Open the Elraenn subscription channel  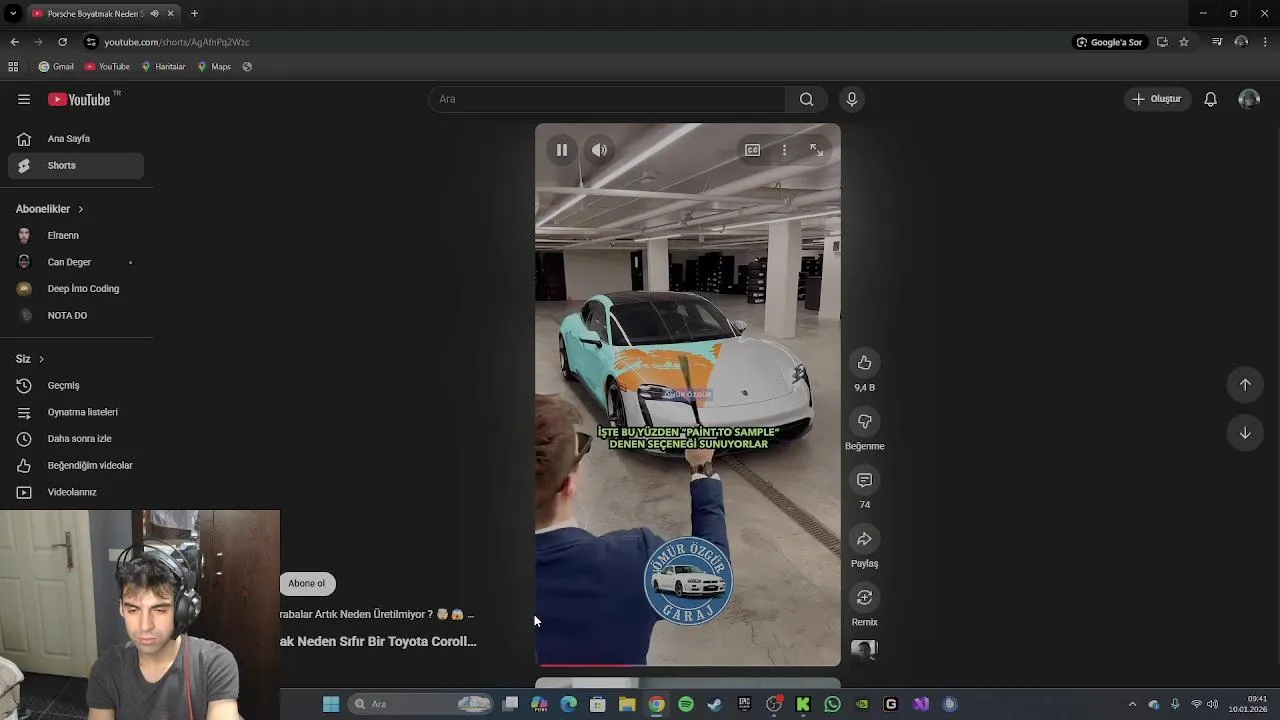point(76,235)
